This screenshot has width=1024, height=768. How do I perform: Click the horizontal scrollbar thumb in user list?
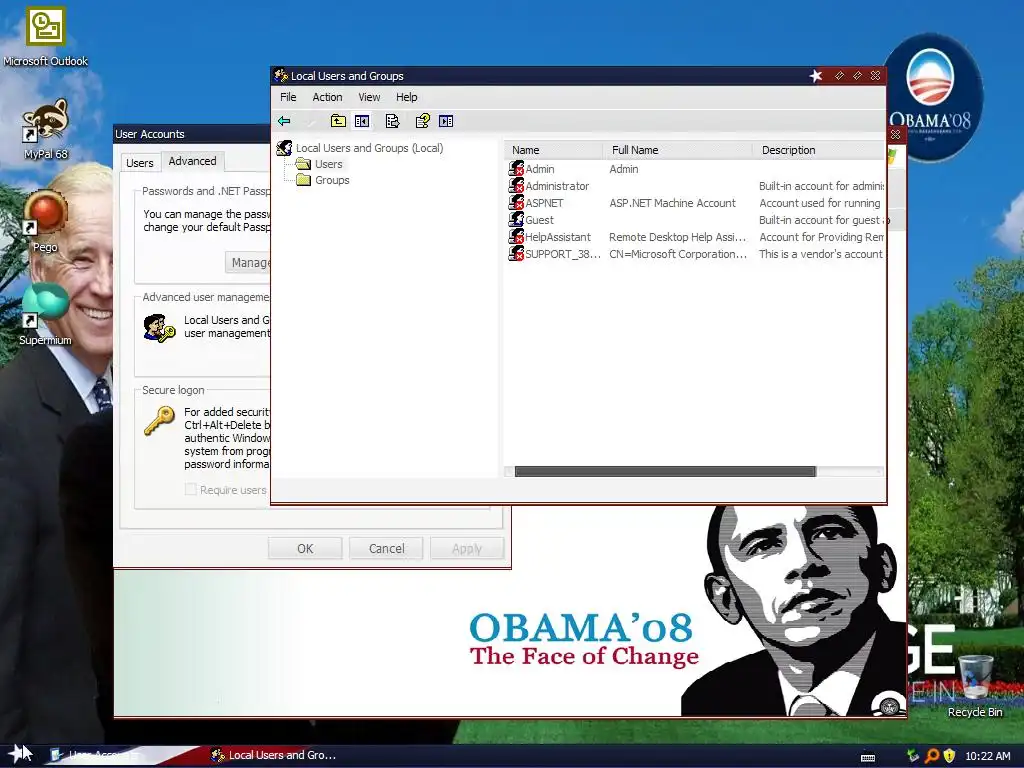click(x=665, y=472)
